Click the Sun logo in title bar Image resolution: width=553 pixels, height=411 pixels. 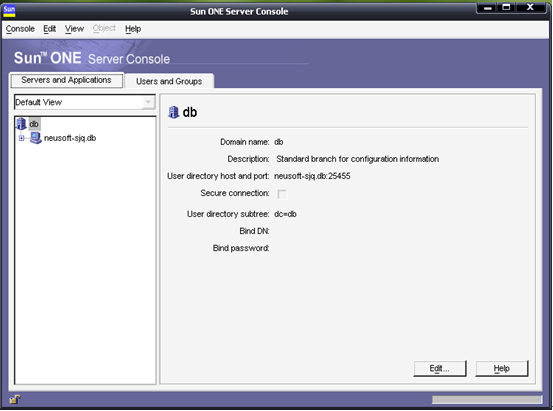9,10
